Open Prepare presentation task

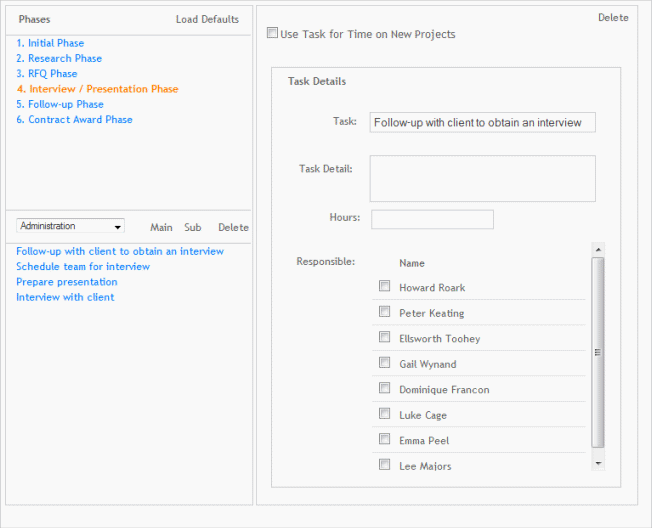point(67,282)
